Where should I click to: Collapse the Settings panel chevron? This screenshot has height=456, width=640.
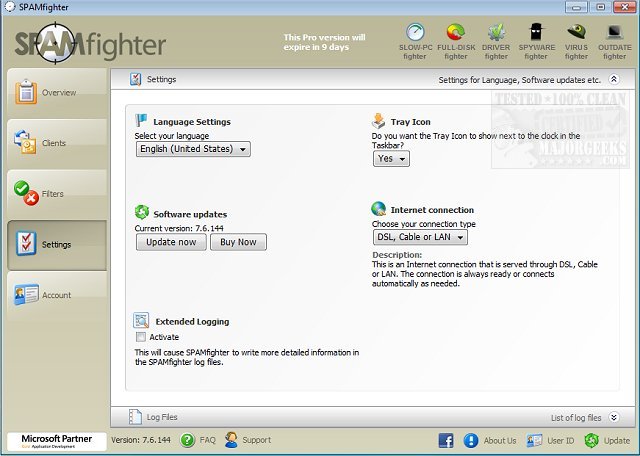coord(613,79)
